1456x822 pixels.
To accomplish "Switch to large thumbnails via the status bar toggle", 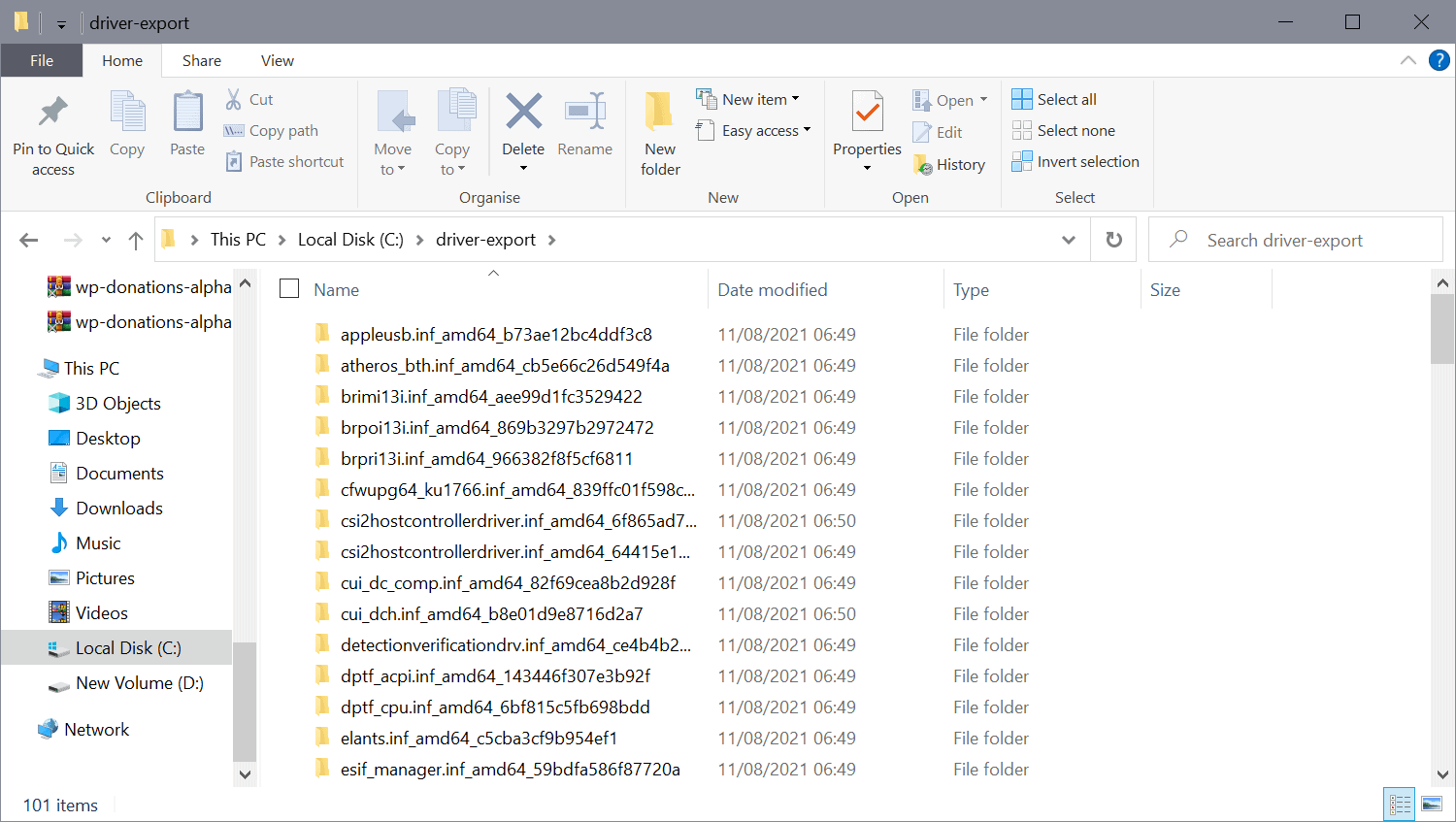I will point(1432,804).
